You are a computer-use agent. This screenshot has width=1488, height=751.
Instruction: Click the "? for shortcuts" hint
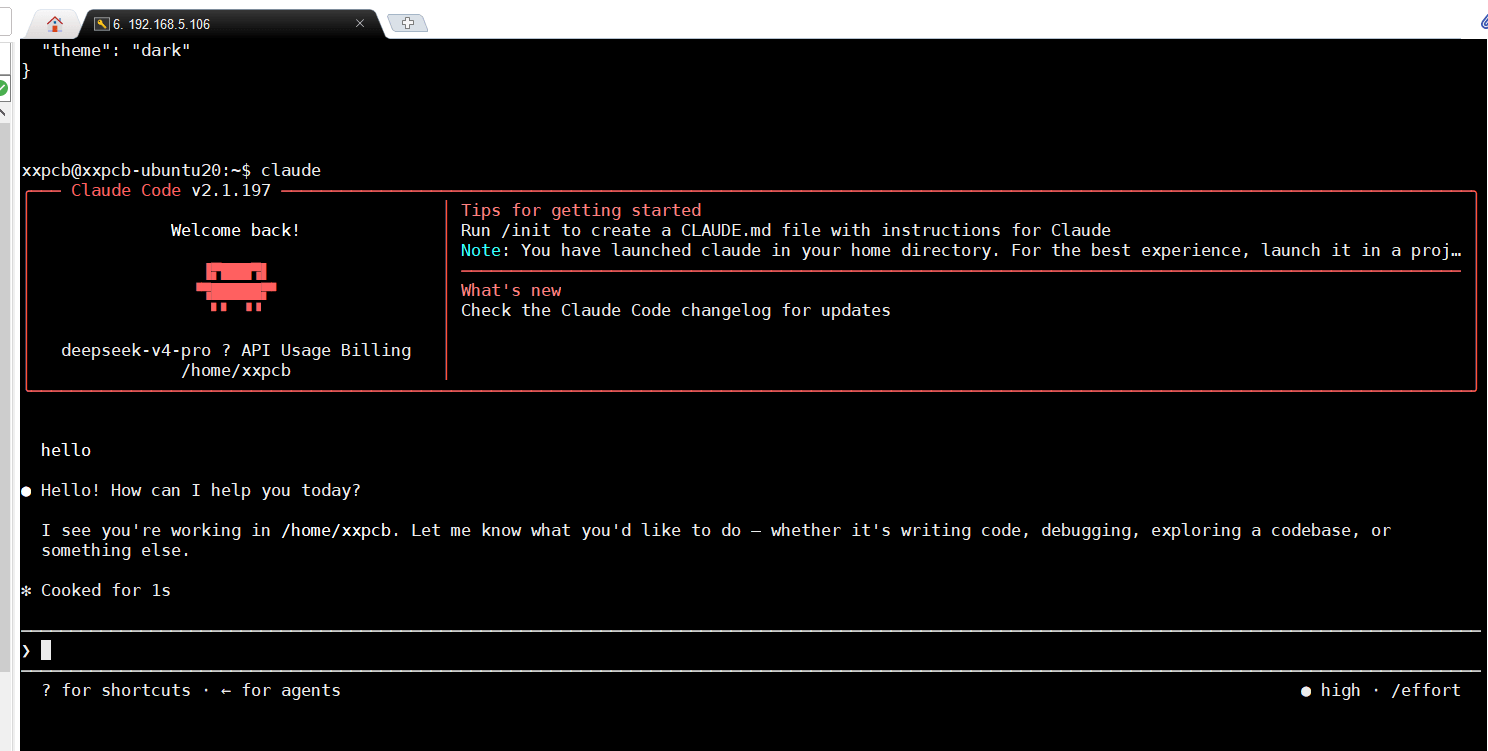click(116, 690)
